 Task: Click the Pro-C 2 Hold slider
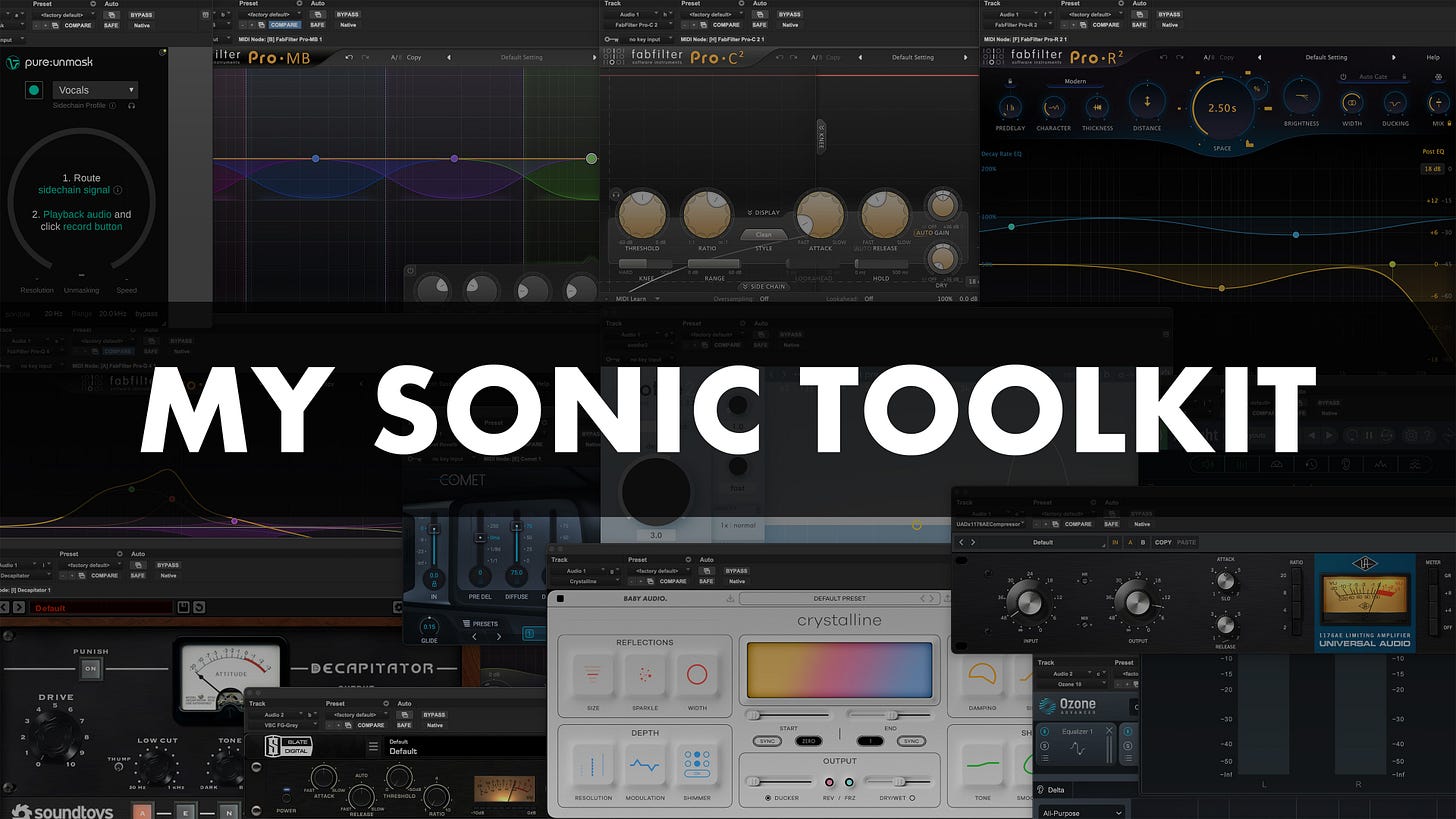(880, 264)
